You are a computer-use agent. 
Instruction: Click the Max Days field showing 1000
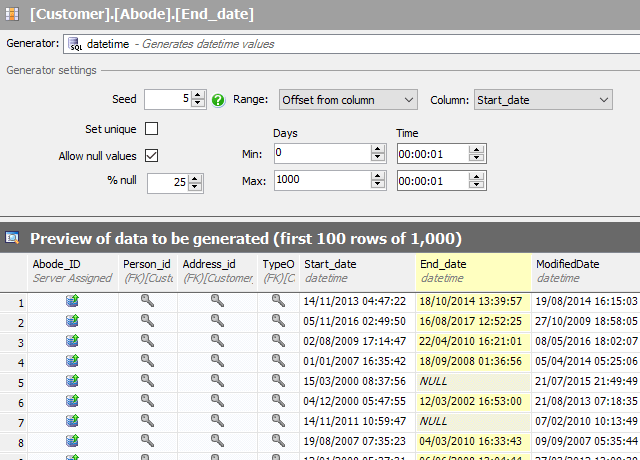(322, 180)
